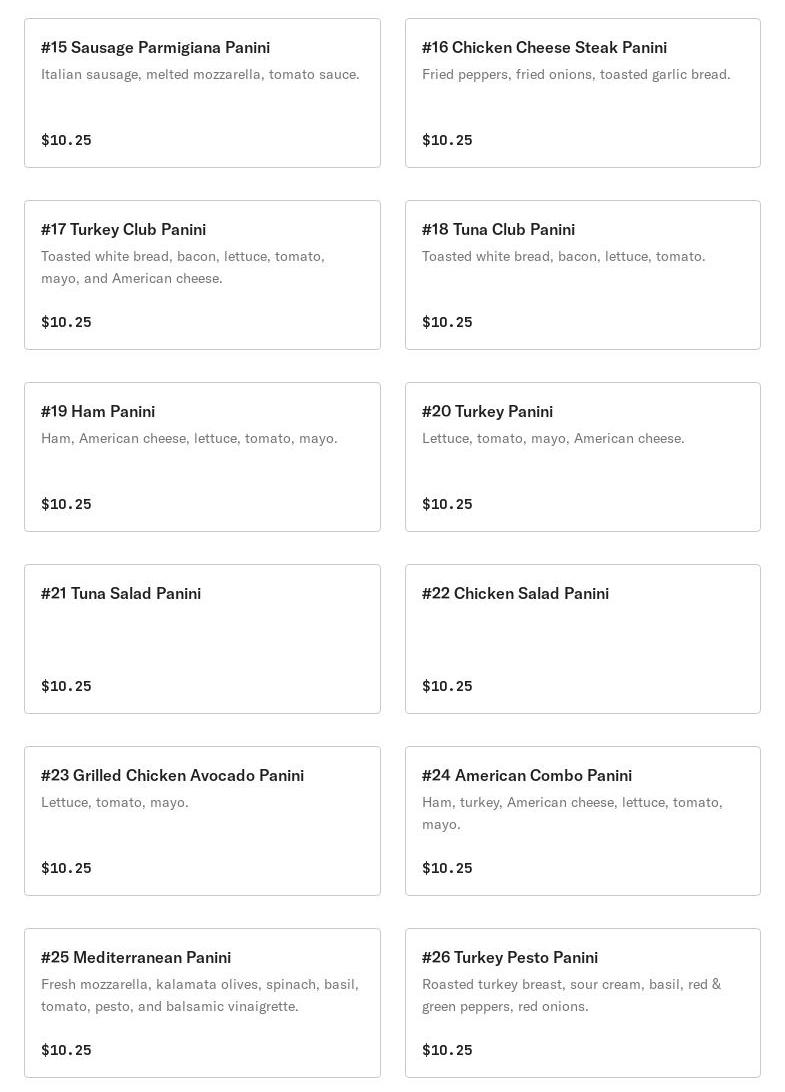
Task: Click #21 Tuna Salad Panini
Action: 121,593
